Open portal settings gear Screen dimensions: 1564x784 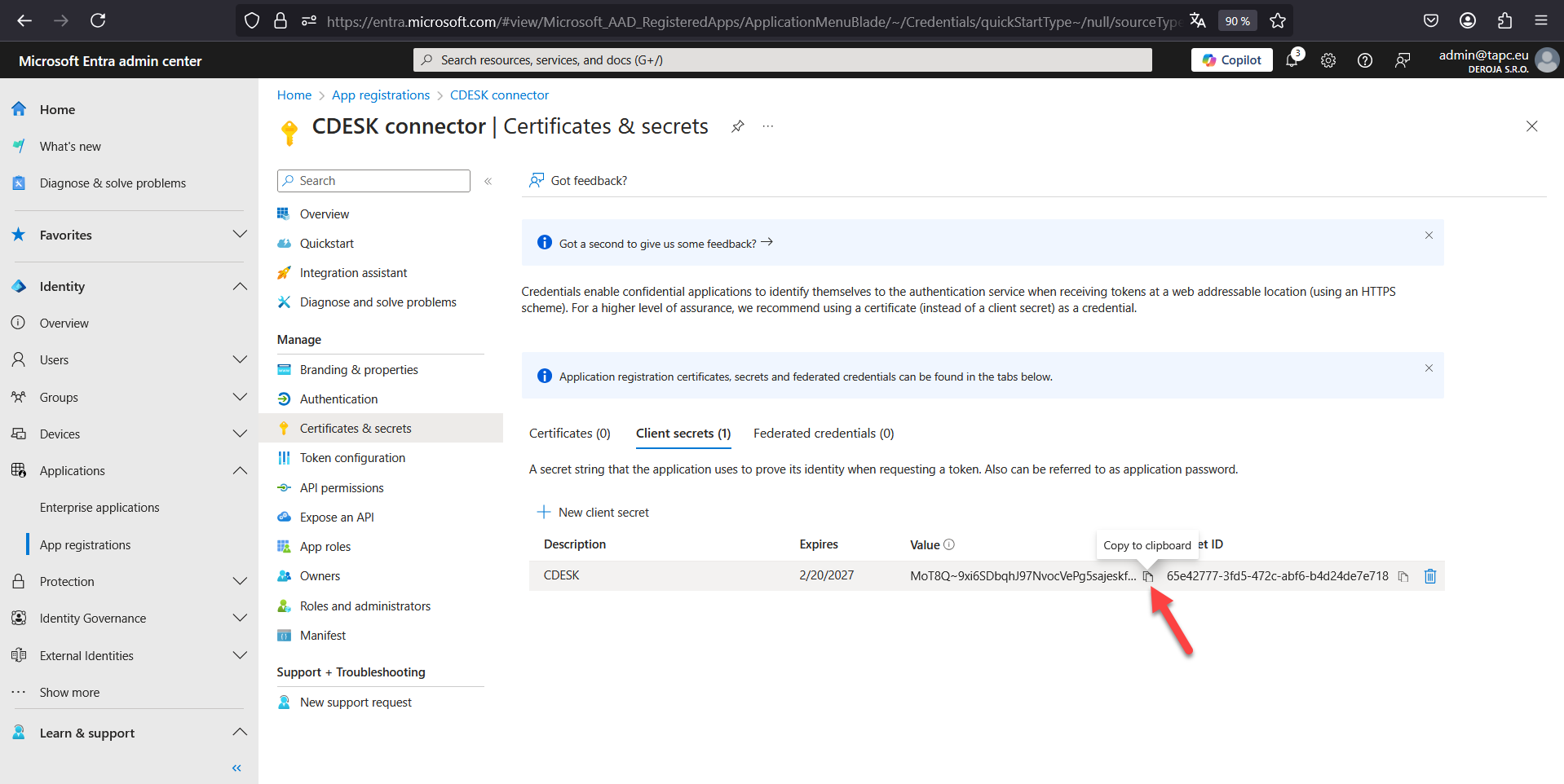pos(1328,60)
